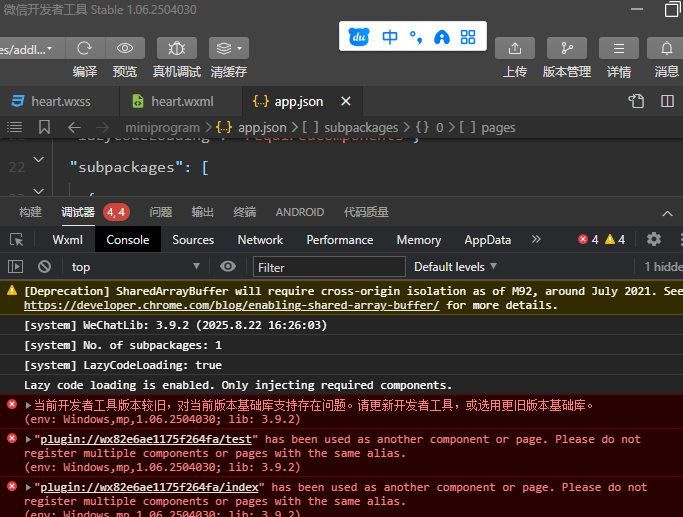This screenshot has height=517, width=683.
Task: Click the bookmark icon in breadcrumb bar
Action: point(44,127)
